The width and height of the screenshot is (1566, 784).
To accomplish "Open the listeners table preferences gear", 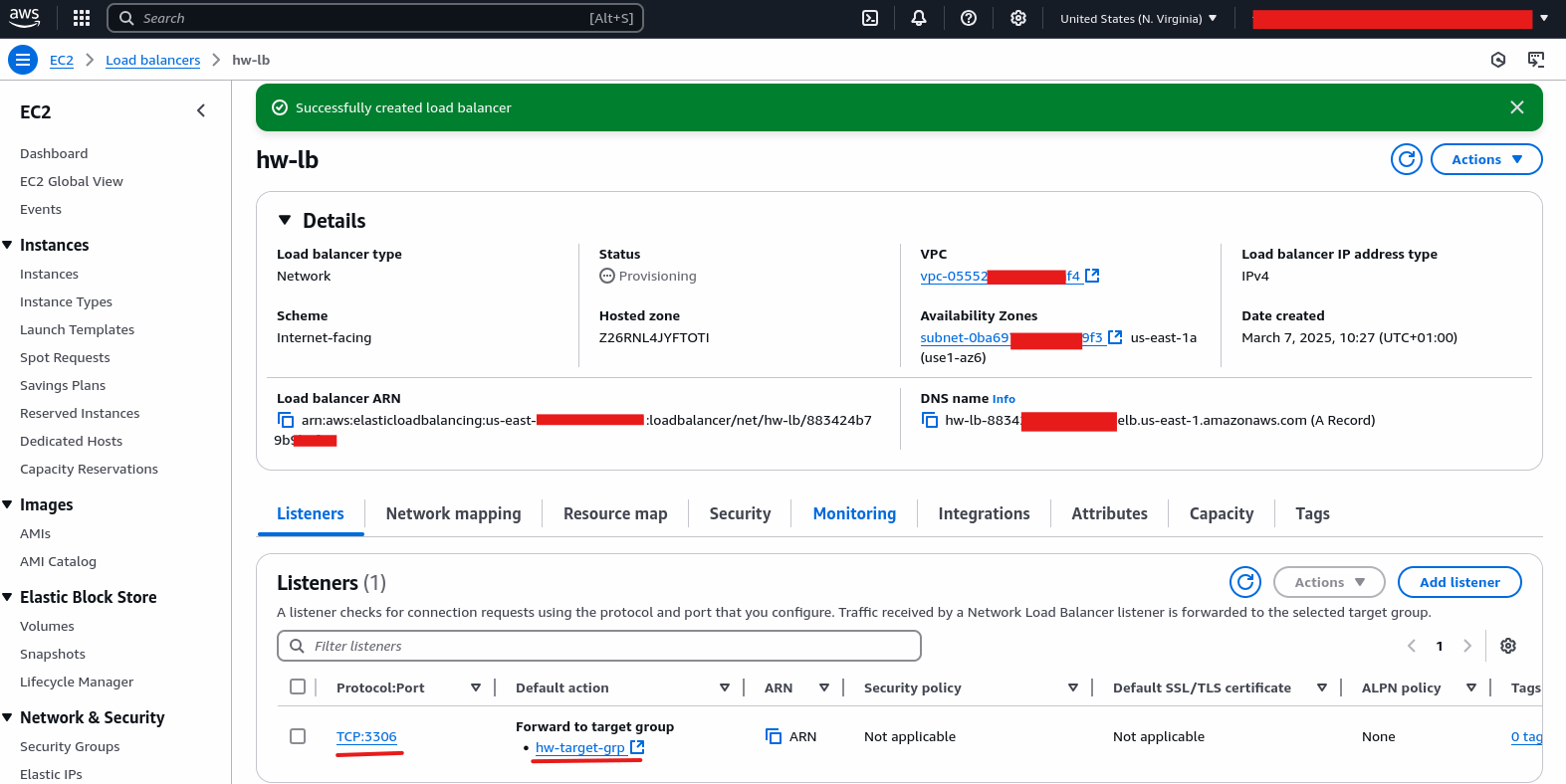I will click(x=1508, y=646).
